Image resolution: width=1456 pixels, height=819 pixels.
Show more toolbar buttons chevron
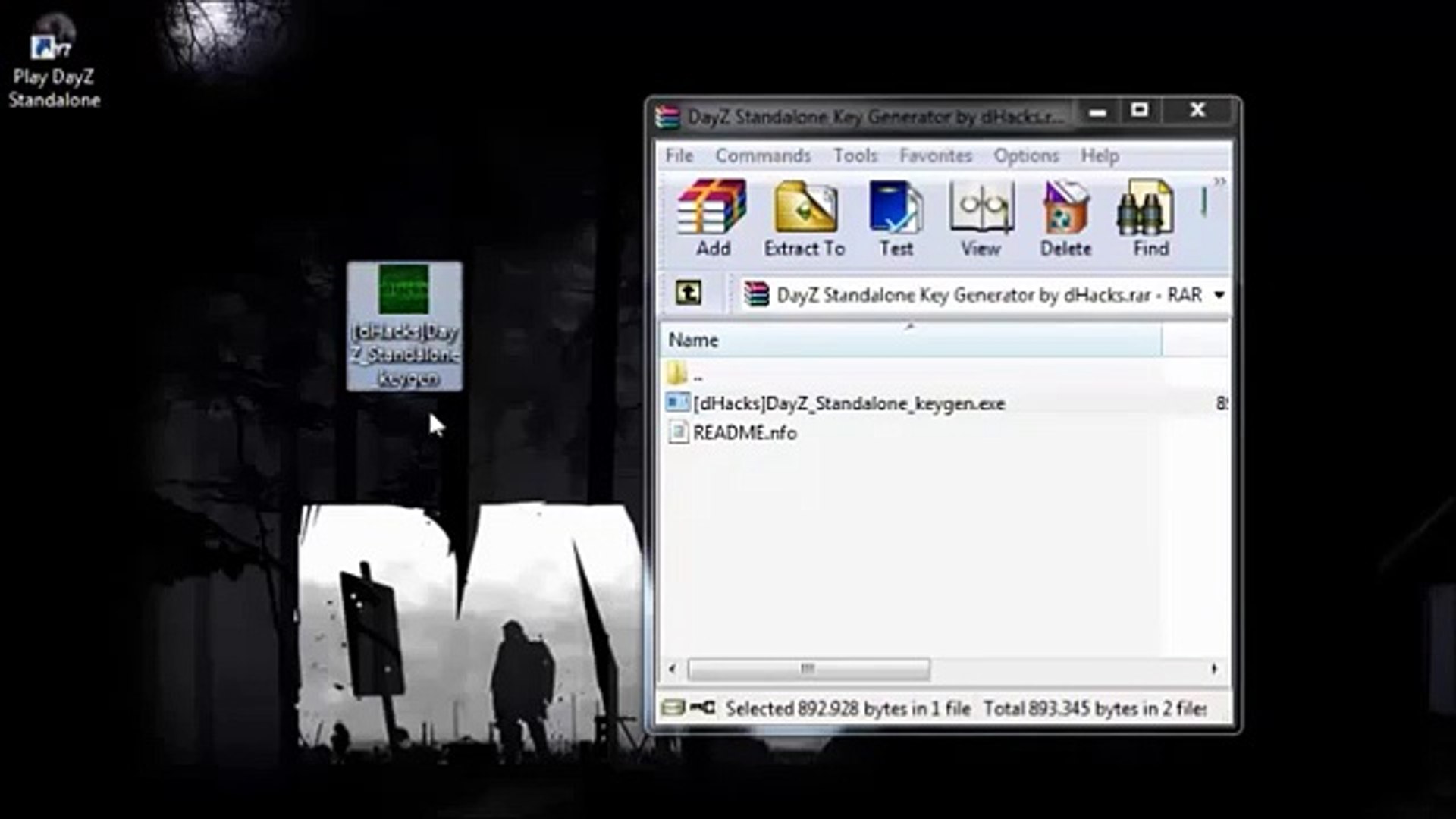pyautogui.click(x=1219, y=182)
